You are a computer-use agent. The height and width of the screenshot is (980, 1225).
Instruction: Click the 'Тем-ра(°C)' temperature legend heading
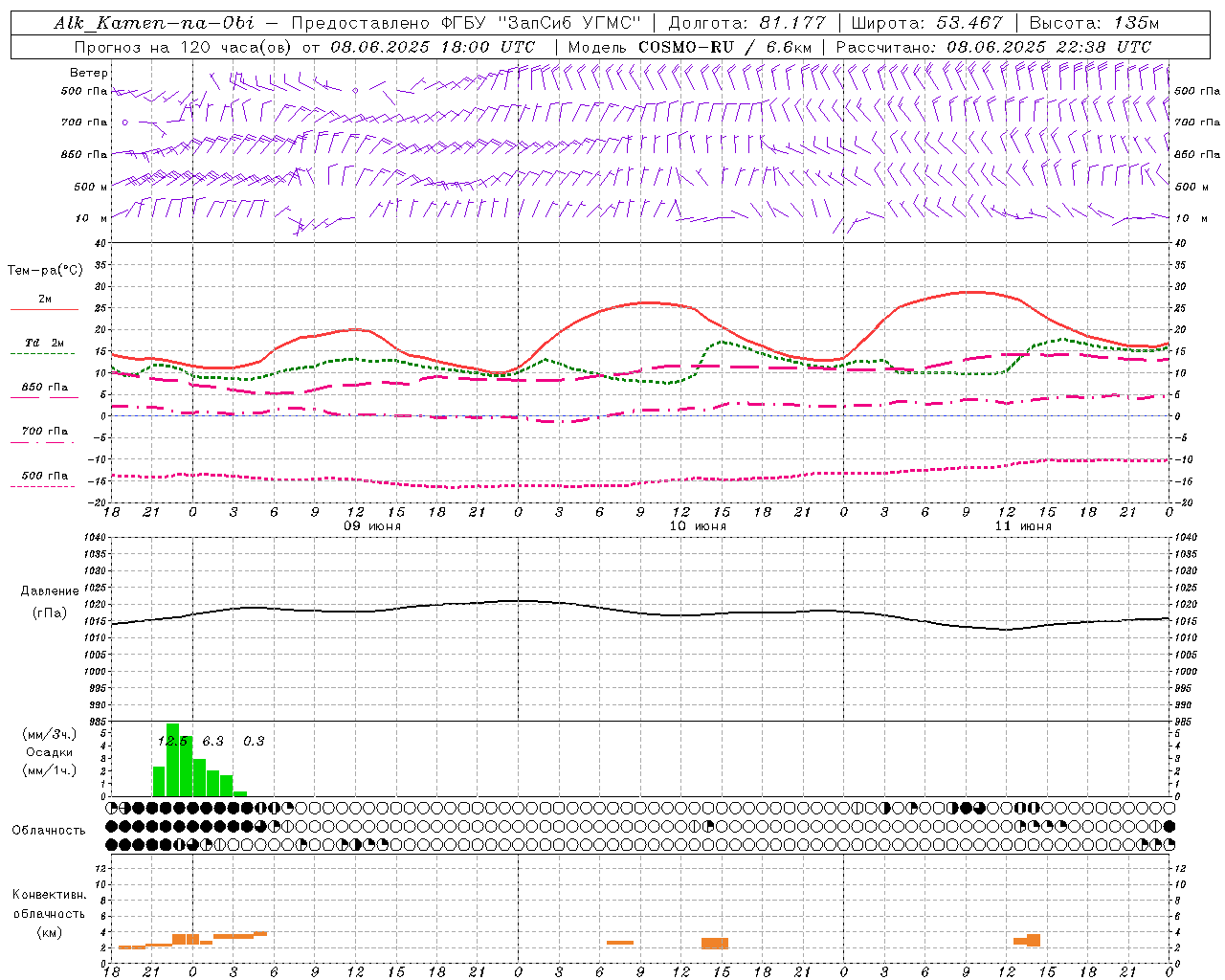point(45,271)
